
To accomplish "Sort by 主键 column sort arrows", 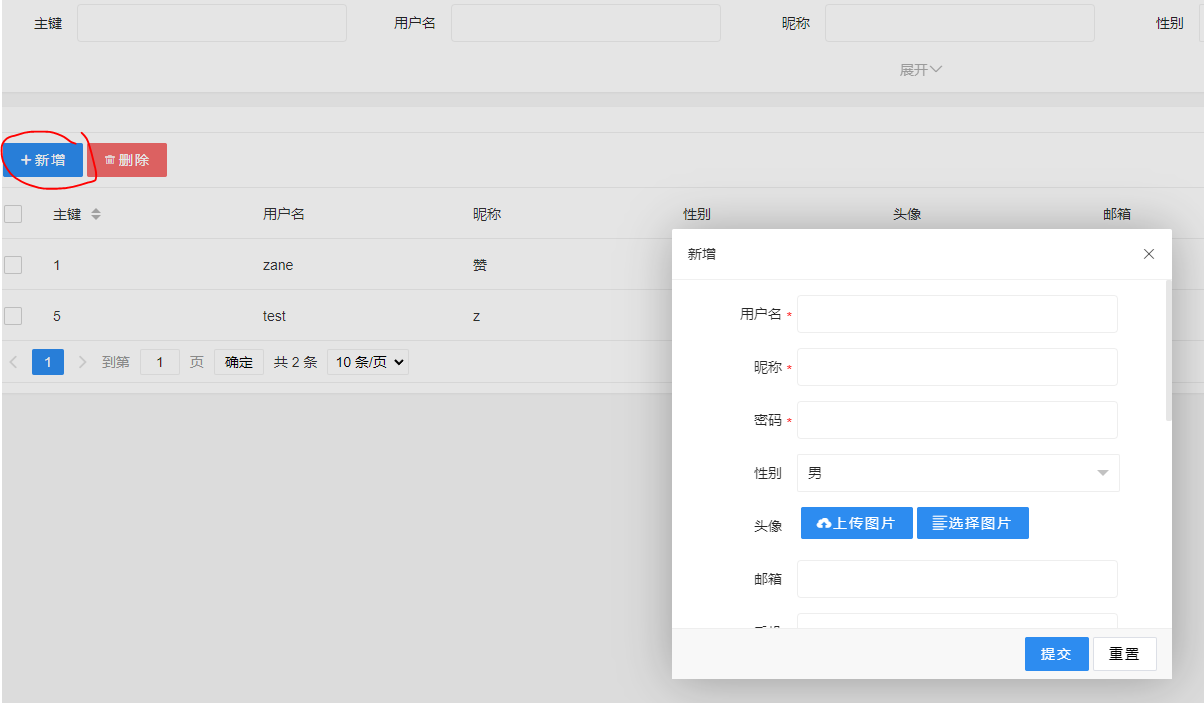I will [x=96, y=214].
